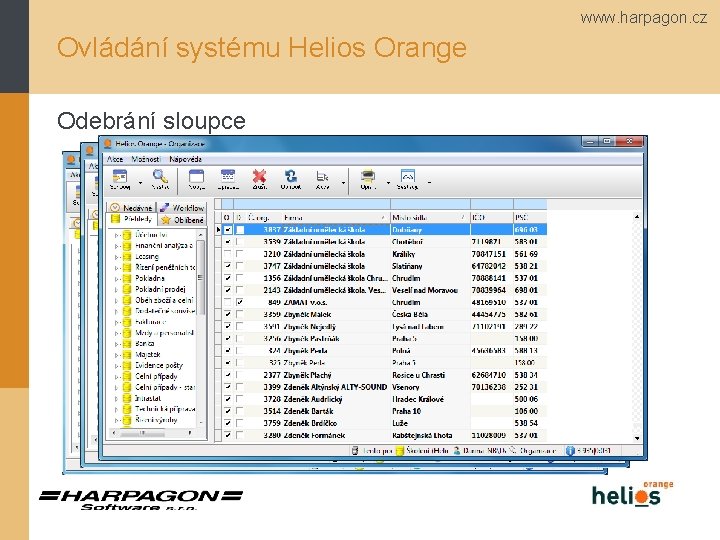720x540 pixels.
Task: Click the magnifying glass search toolbar icon
Action: tap(160, 176)
